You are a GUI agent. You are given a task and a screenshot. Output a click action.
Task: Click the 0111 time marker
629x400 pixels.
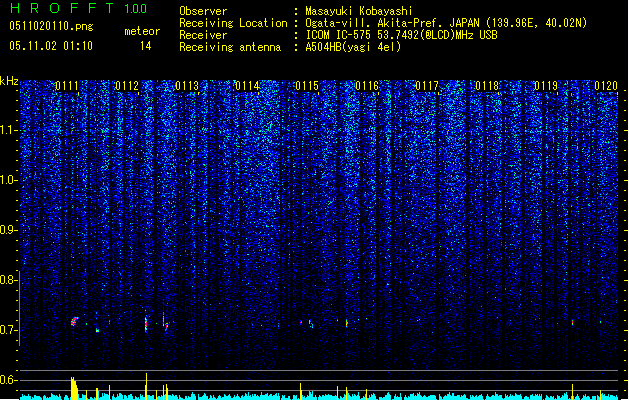[x=67, y=86]
